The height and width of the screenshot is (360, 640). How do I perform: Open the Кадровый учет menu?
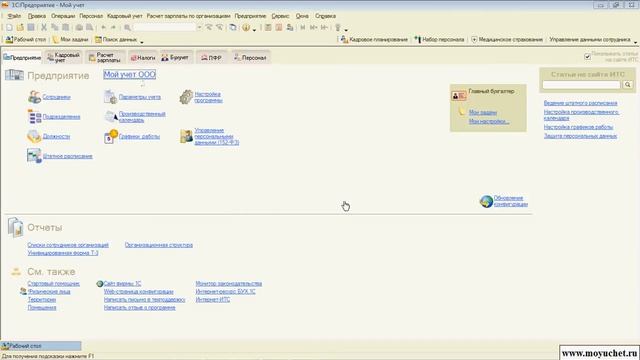[124, 16]
